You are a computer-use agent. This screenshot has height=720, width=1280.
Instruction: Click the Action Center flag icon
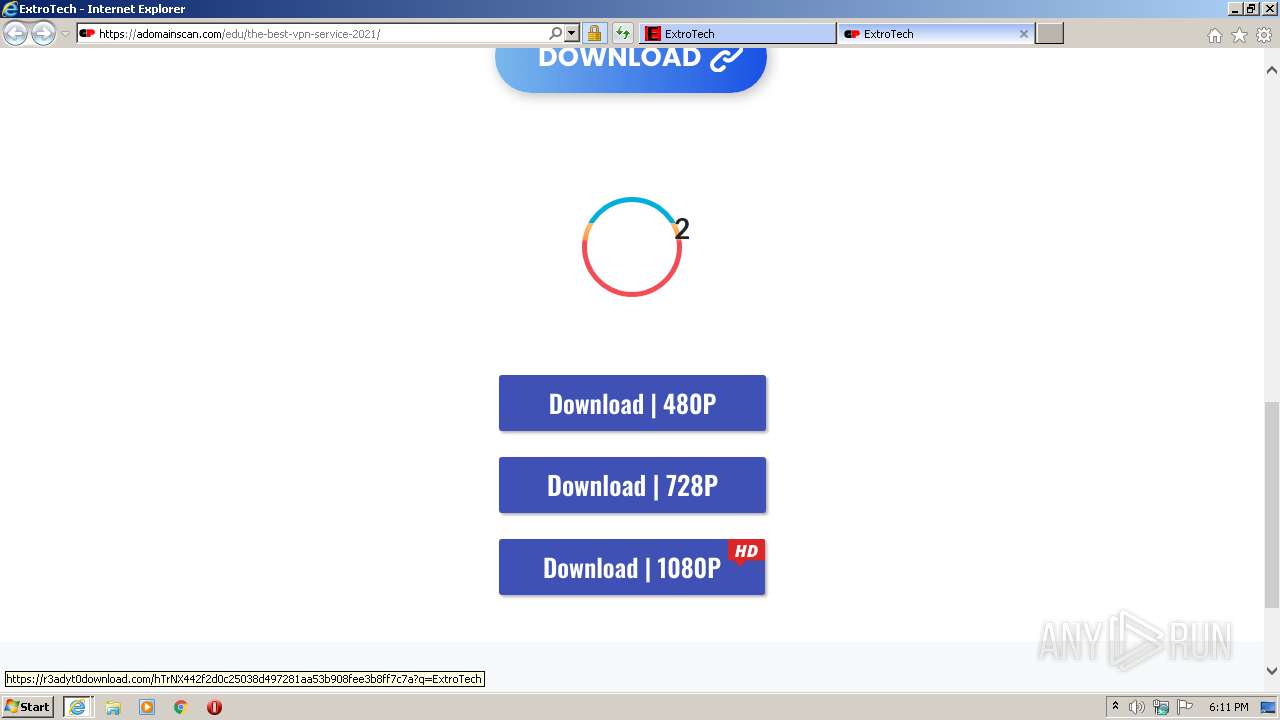click(1185, 707)
